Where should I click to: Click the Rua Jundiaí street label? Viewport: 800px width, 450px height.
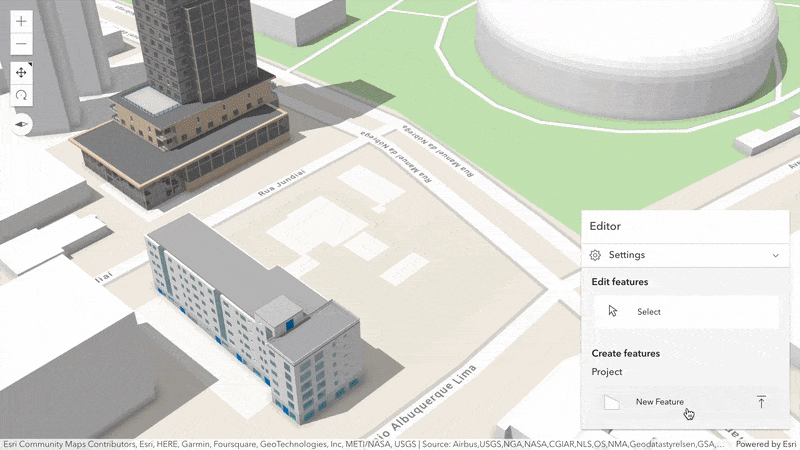tap(282, 183)
